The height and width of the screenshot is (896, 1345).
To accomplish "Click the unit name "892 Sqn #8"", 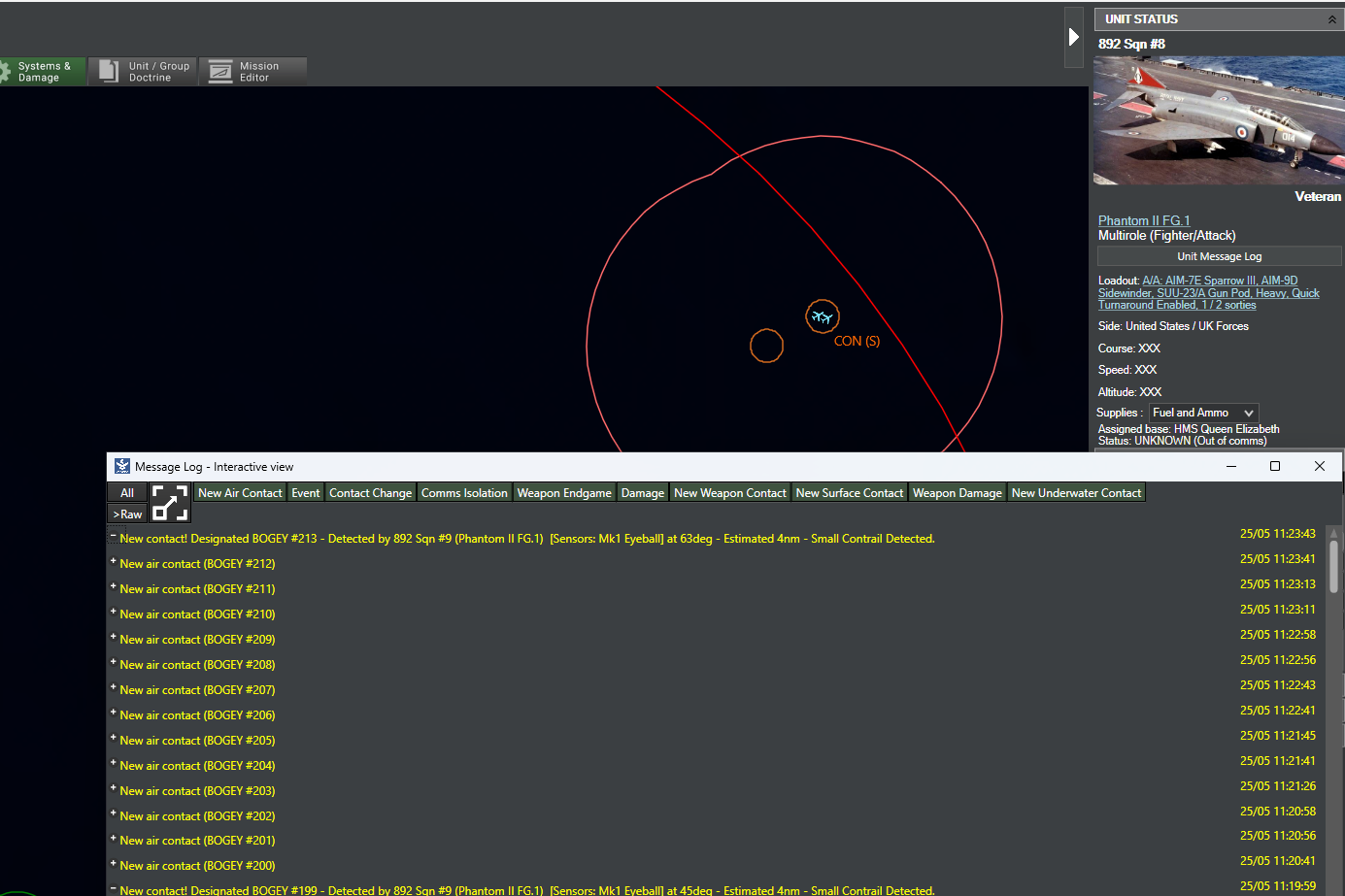I will point(1131,44).
